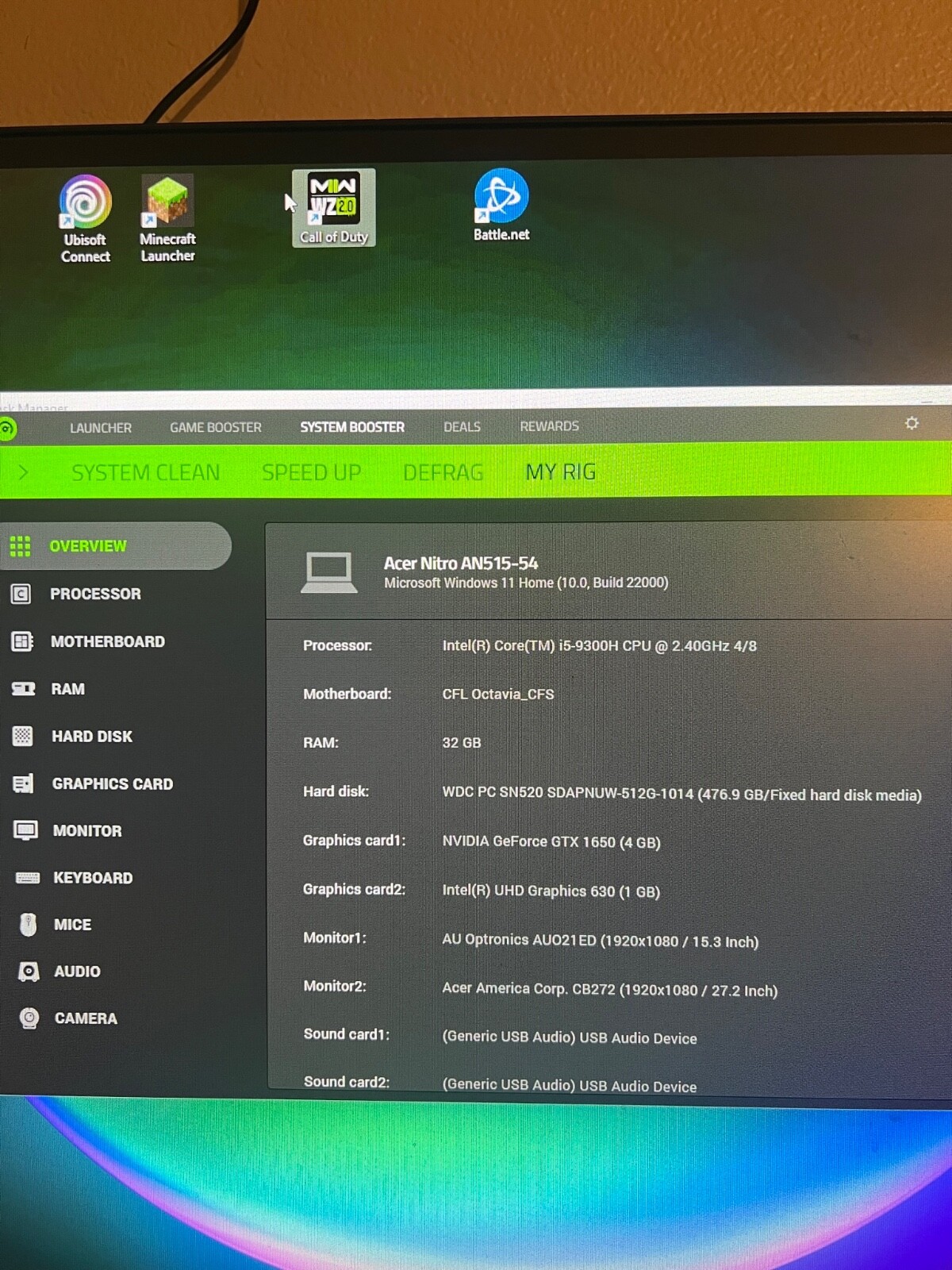952x1270 pixels.
Task: Click the Mice mouse icon
Action: point(28,924)
